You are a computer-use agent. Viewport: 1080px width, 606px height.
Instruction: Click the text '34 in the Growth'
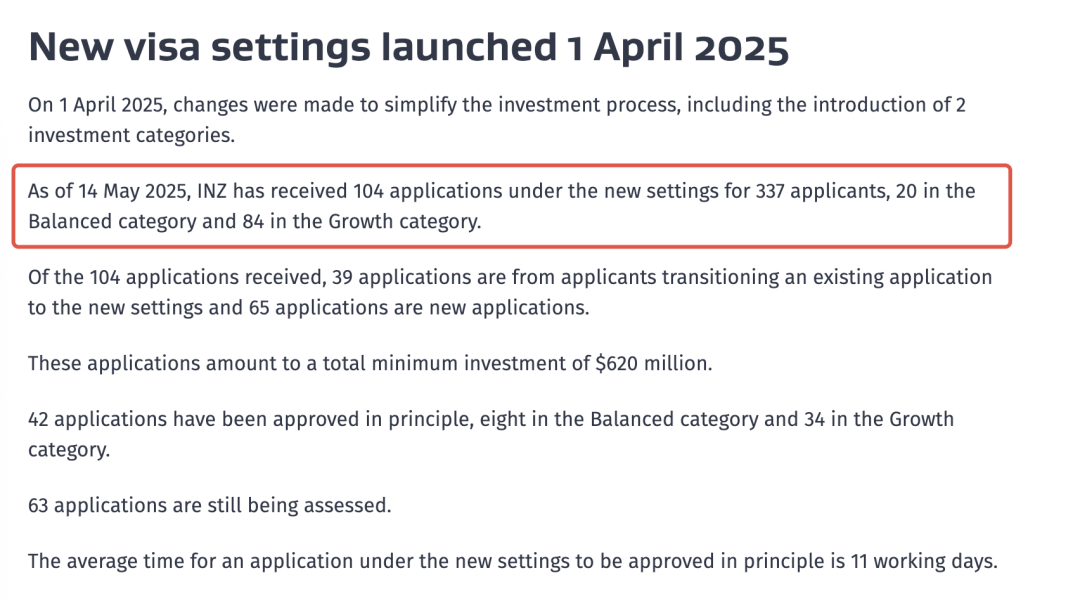tap(879, 419)
